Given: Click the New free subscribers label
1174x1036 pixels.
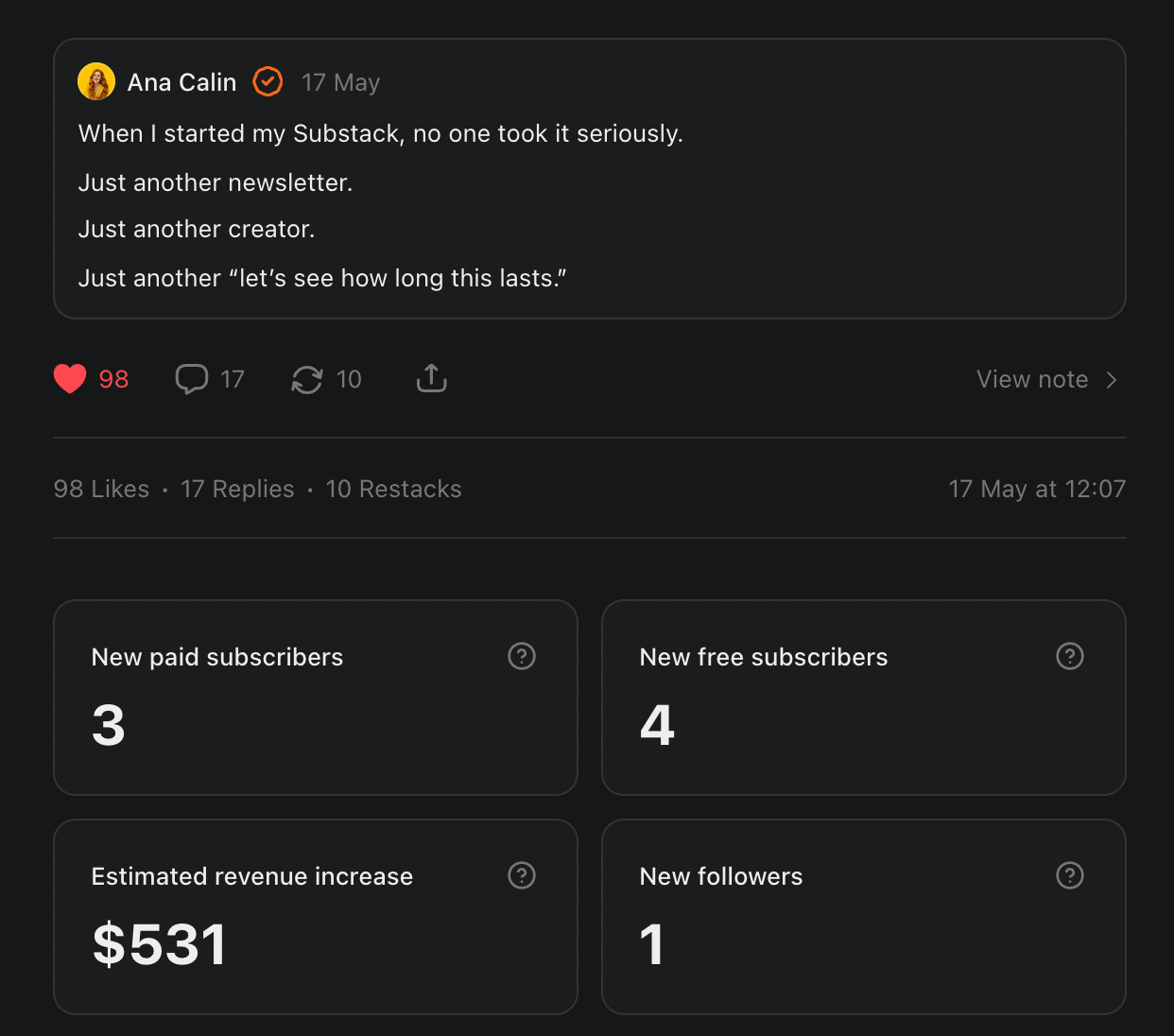Looking at the screenshot, I should click(x=764, y=657).
